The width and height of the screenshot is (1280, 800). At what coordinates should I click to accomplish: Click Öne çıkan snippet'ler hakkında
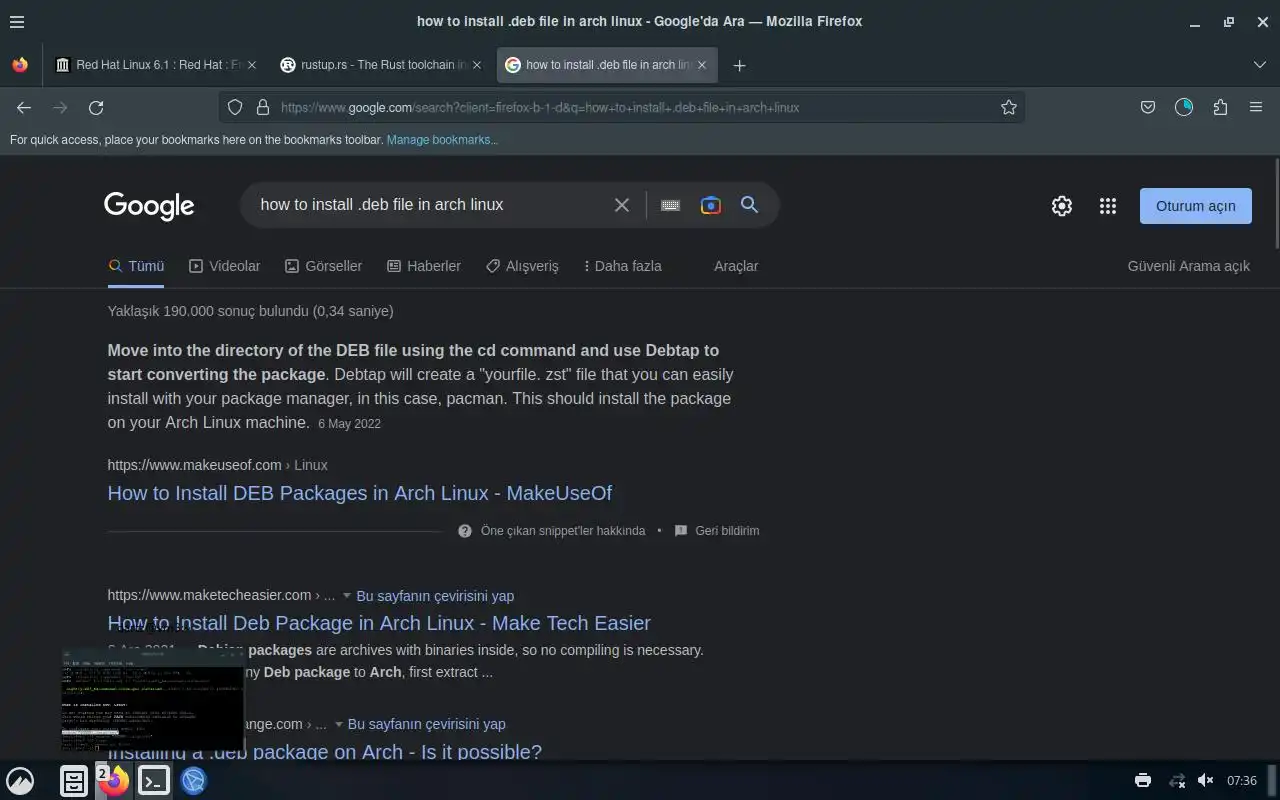pyautogui.click(x=563, y=531)
